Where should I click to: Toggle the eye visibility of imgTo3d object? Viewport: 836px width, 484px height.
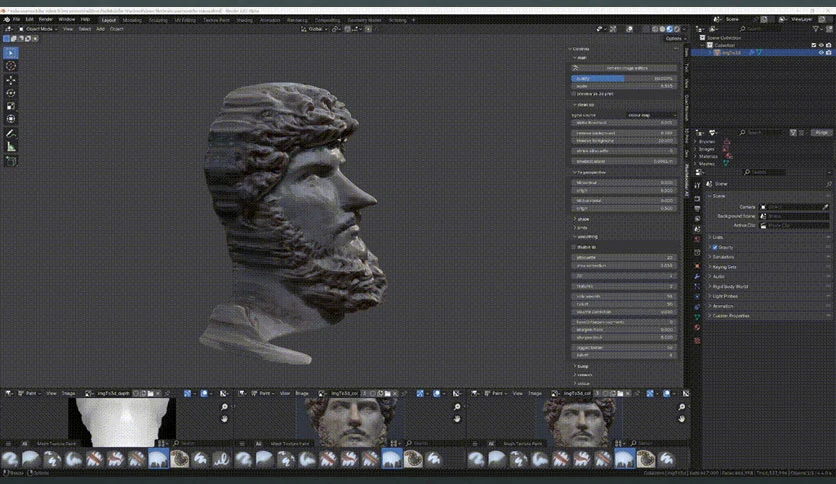821,53
